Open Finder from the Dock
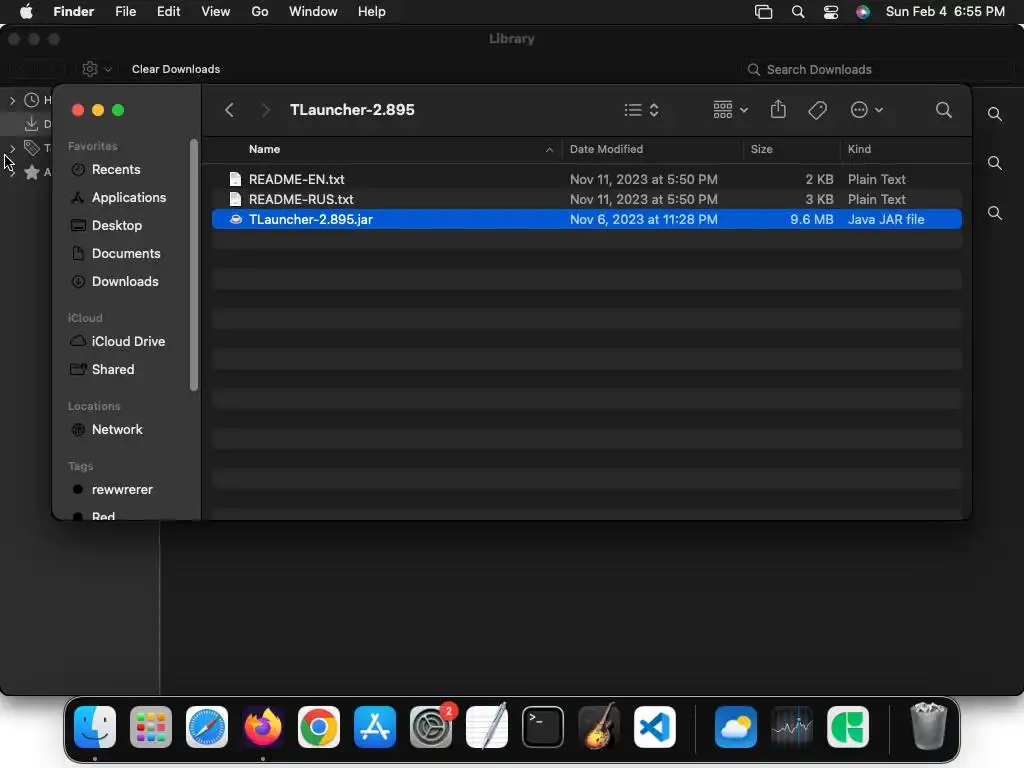 tap(95, 727)
